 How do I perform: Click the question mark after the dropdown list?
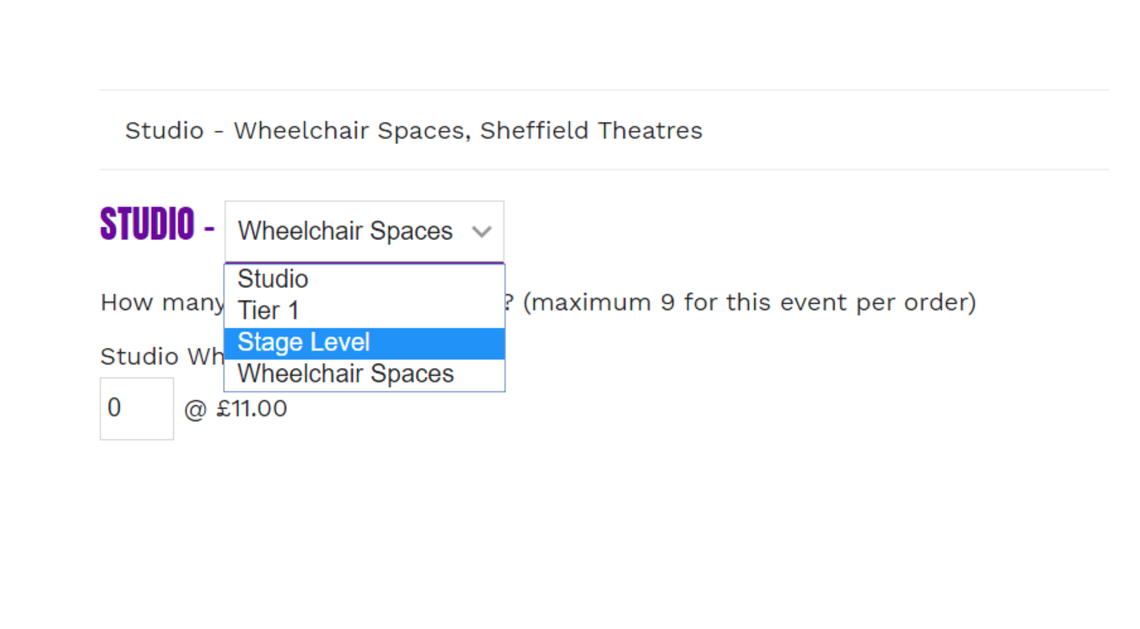(x=509, y=302)
